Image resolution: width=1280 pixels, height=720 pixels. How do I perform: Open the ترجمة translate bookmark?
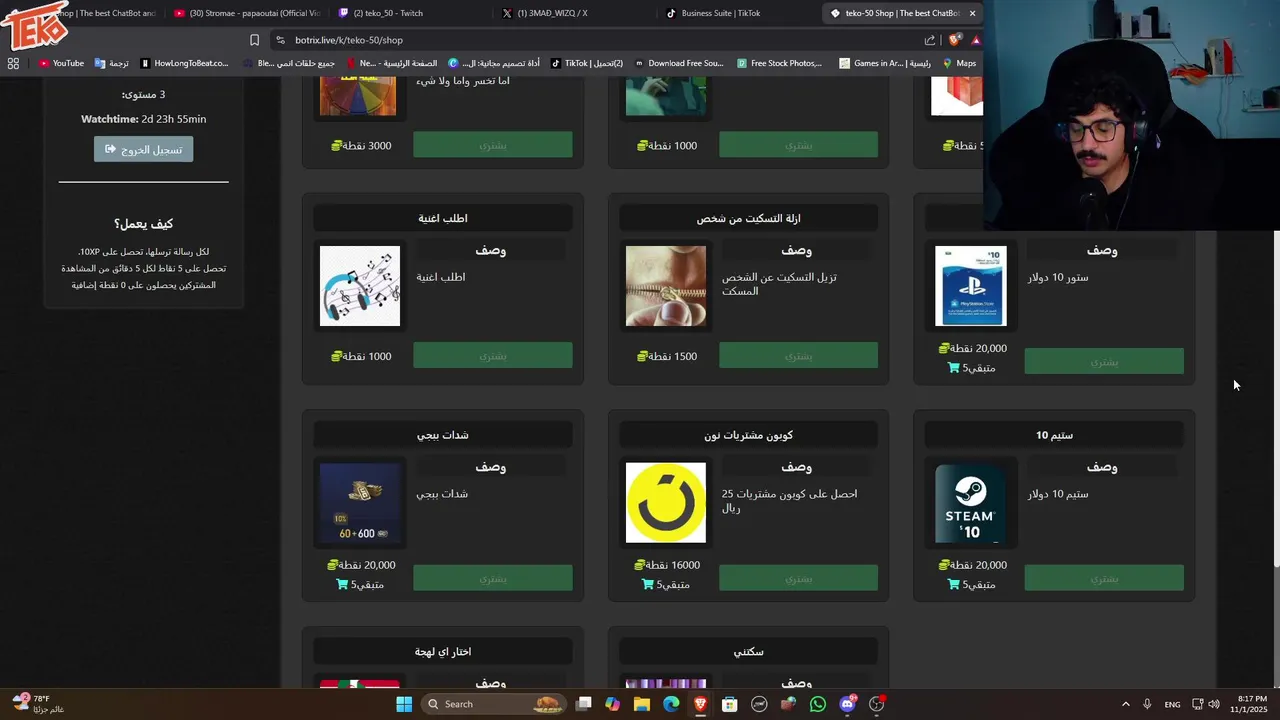112,63
